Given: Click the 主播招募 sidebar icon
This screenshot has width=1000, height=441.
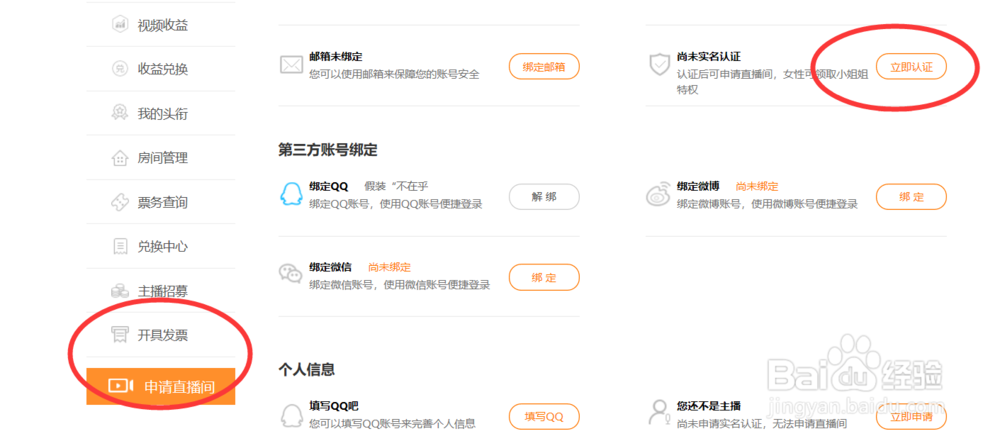Looking at the screenshot, I should pyautogui.click(x=120, y=291).
